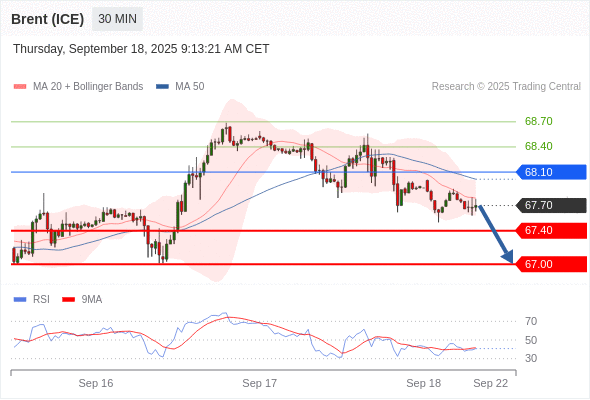Image resolution: width=590 pixels, height=400 pixels.
Task: Click the blue MA 50 legend swatch
Action: point(162,87)
